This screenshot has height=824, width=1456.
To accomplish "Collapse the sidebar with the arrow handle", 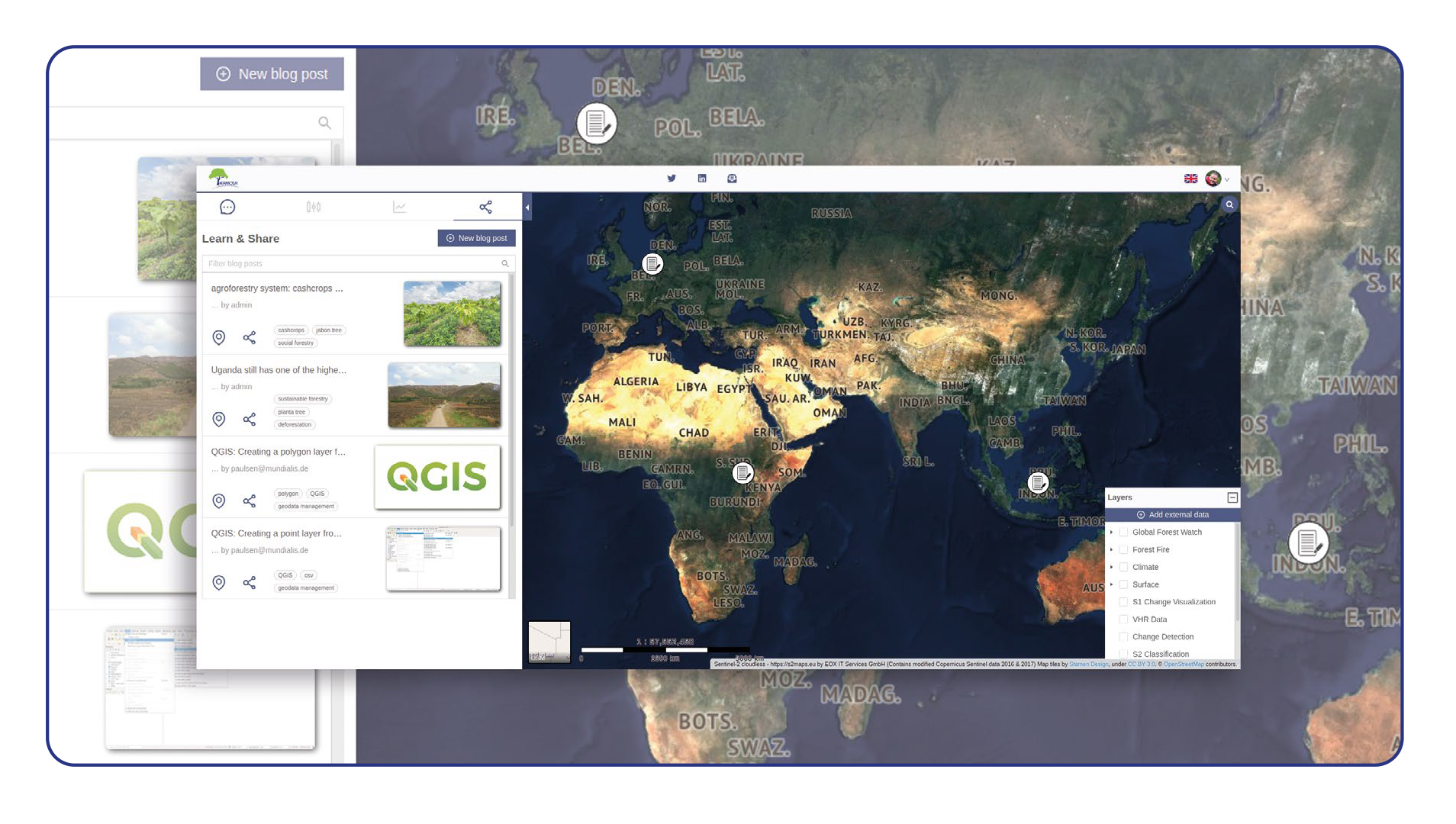I will [x=527, y=207].
